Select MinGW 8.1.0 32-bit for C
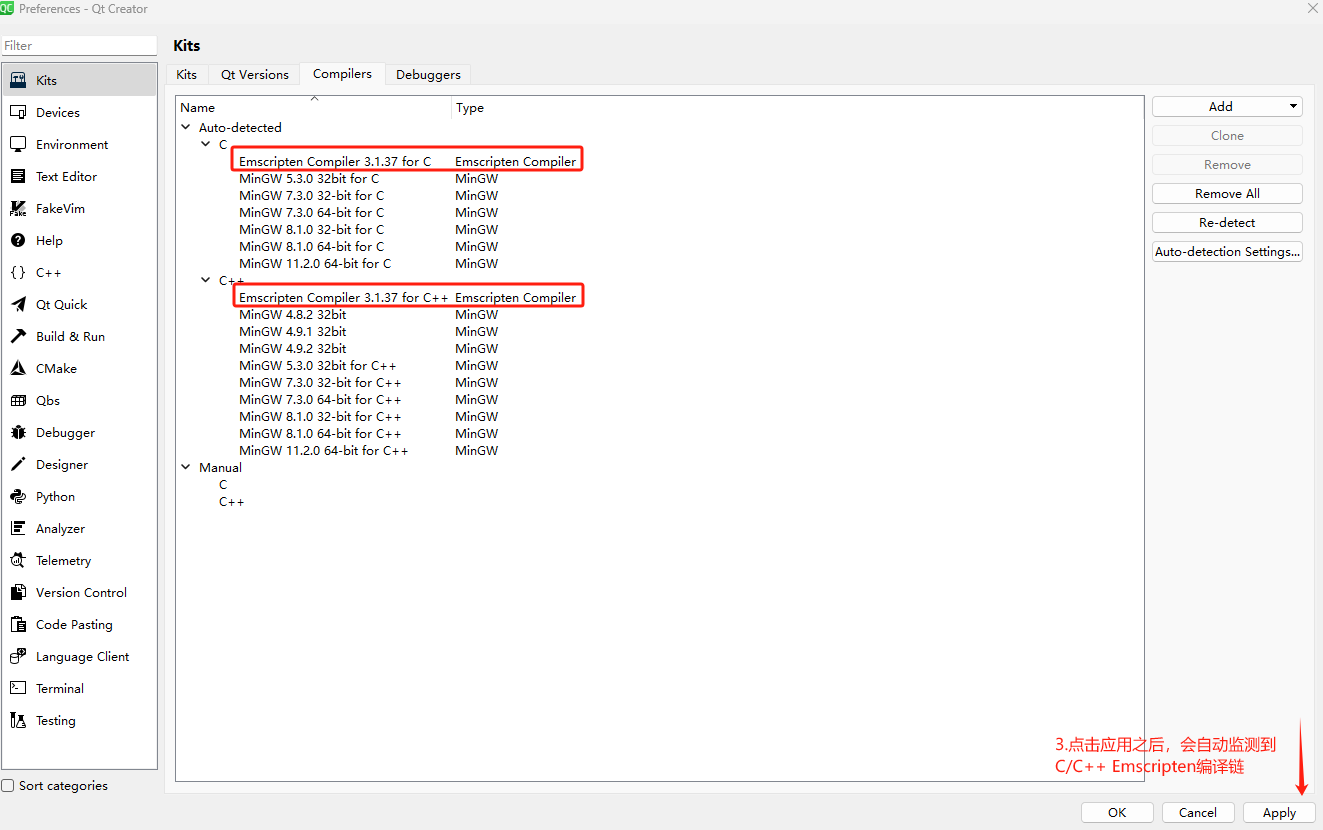Screen dimensions: 1323x830 tap(311, 229)
